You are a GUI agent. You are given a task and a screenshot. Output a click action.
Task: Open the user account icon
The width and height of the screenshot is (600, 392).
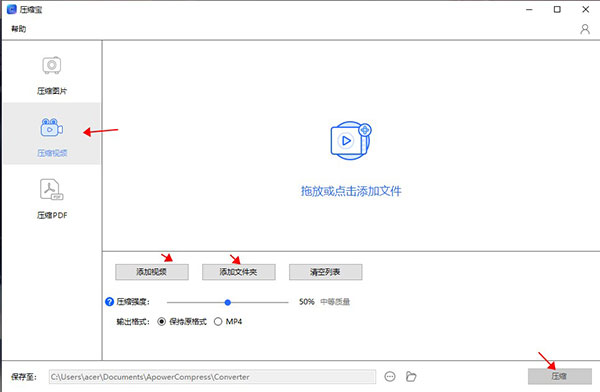585,29
